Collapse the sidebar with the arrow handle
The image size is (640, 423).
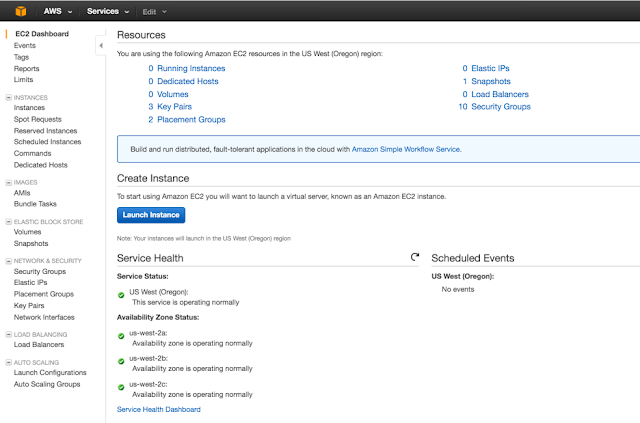point(101,46)
